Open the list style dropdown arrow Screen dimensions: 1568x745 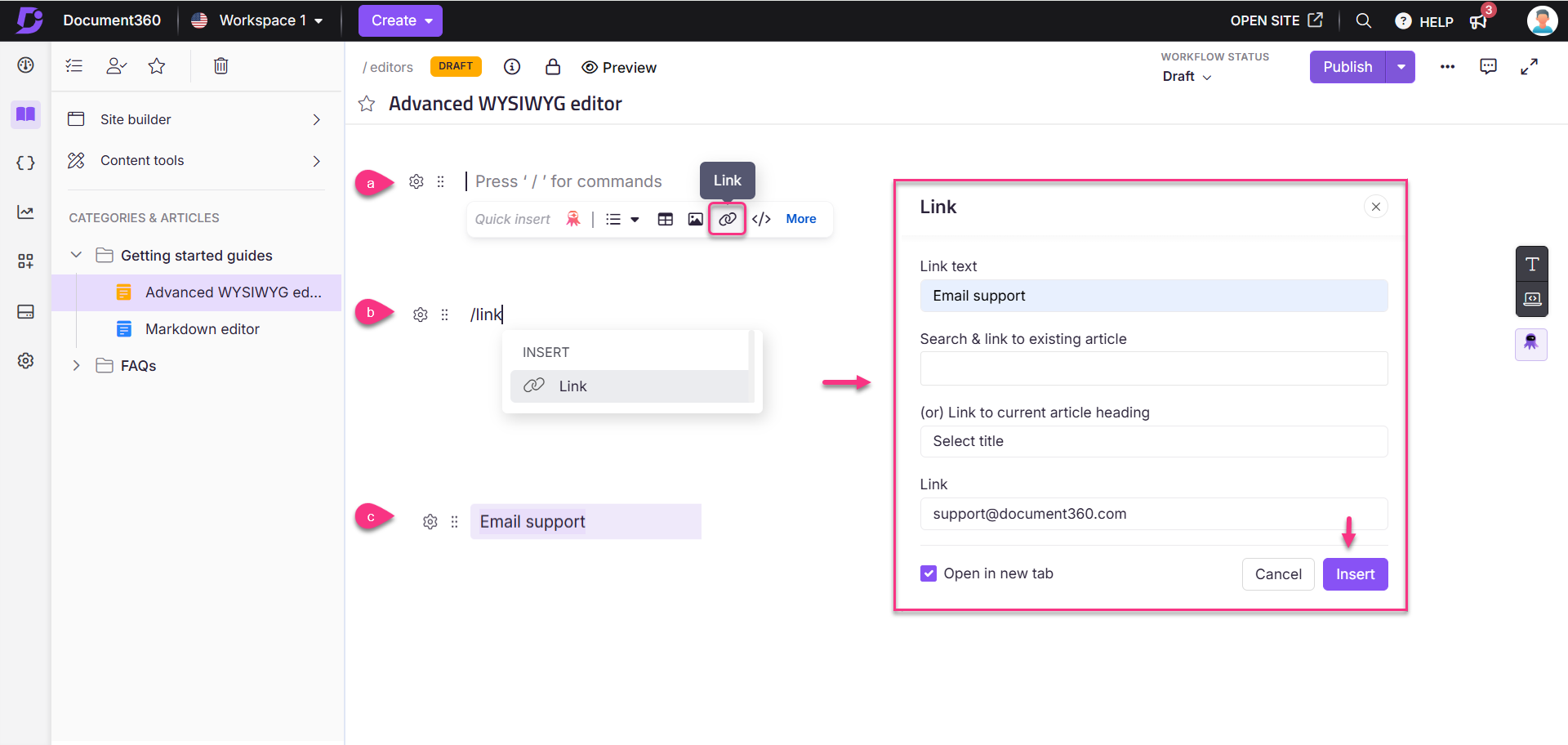[x=635, y=219]
